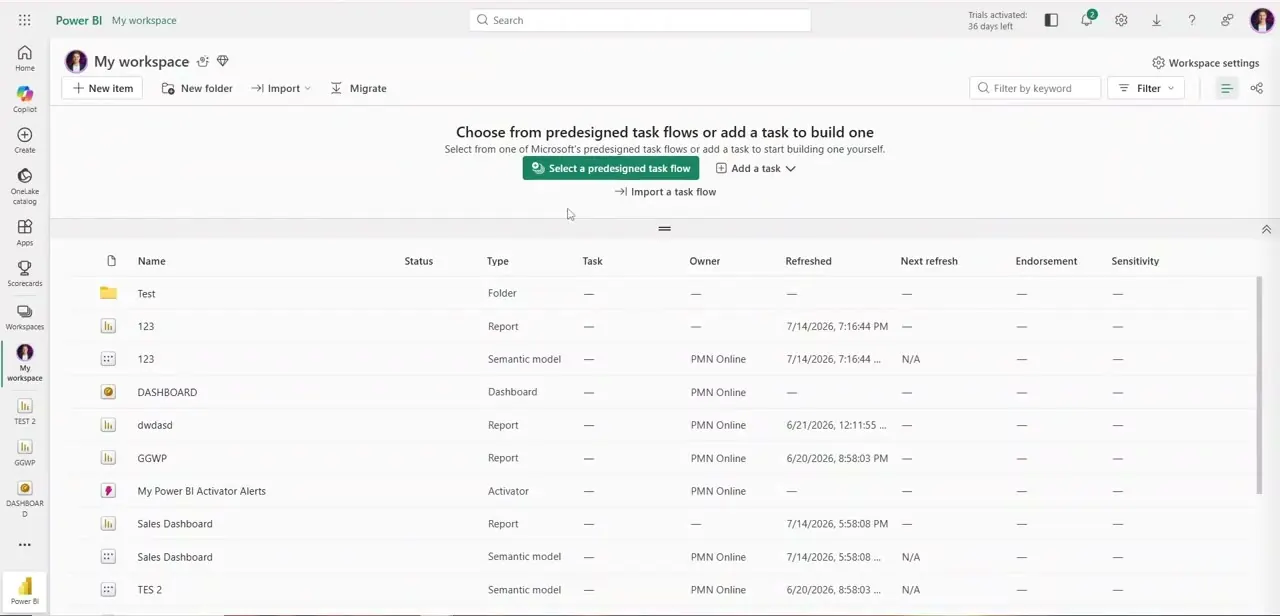The width and height of the screenshot is (1280, 616).
Task: Click the Power BI title link
Action: (78, 20)
